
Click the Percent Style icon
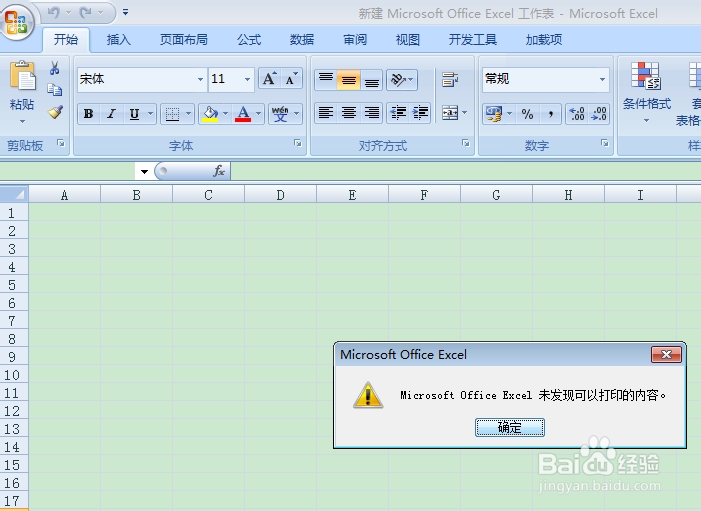pos(528,114)
